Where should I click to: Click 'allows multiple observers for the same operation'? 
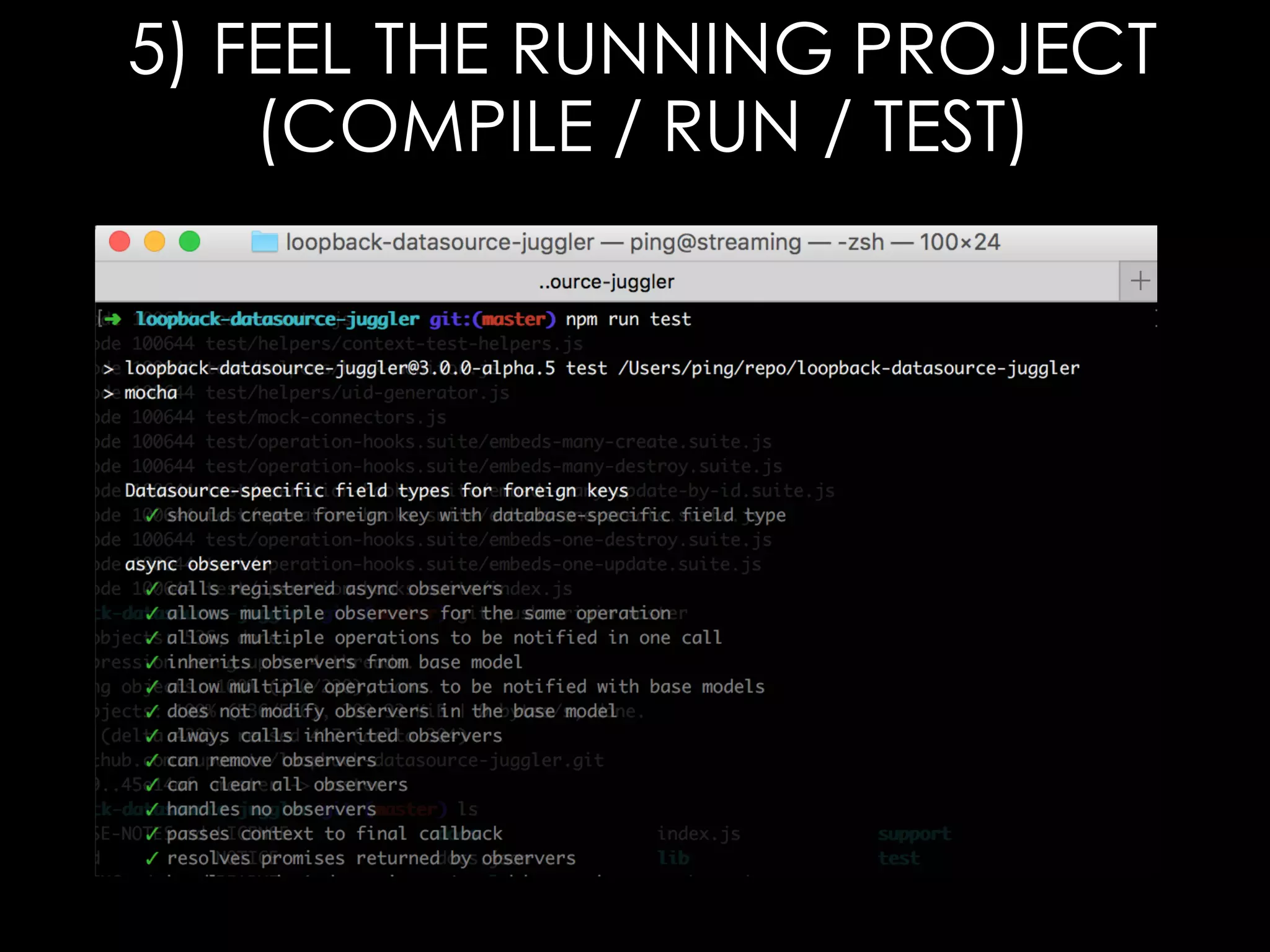tap(419, 613)
